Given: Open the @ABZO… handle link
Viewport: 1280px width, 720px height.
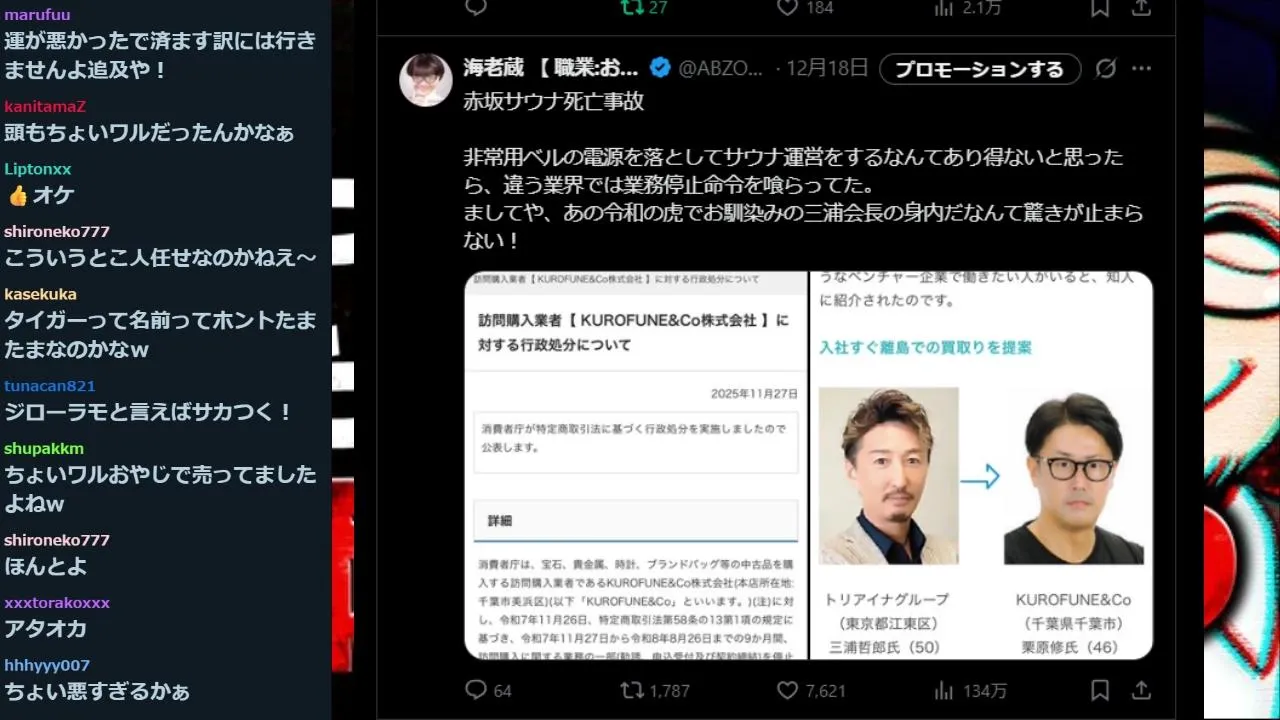Looking at the screenshot, I should tap(721, 68).
